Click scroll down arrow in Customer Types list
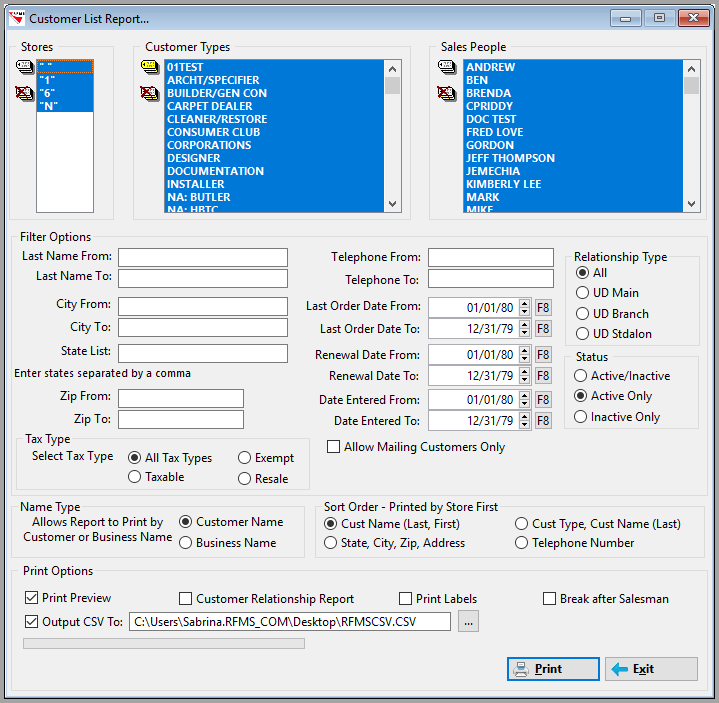This screenshot has width=719, height=703. pyautogui.click(x=393, y=204)
